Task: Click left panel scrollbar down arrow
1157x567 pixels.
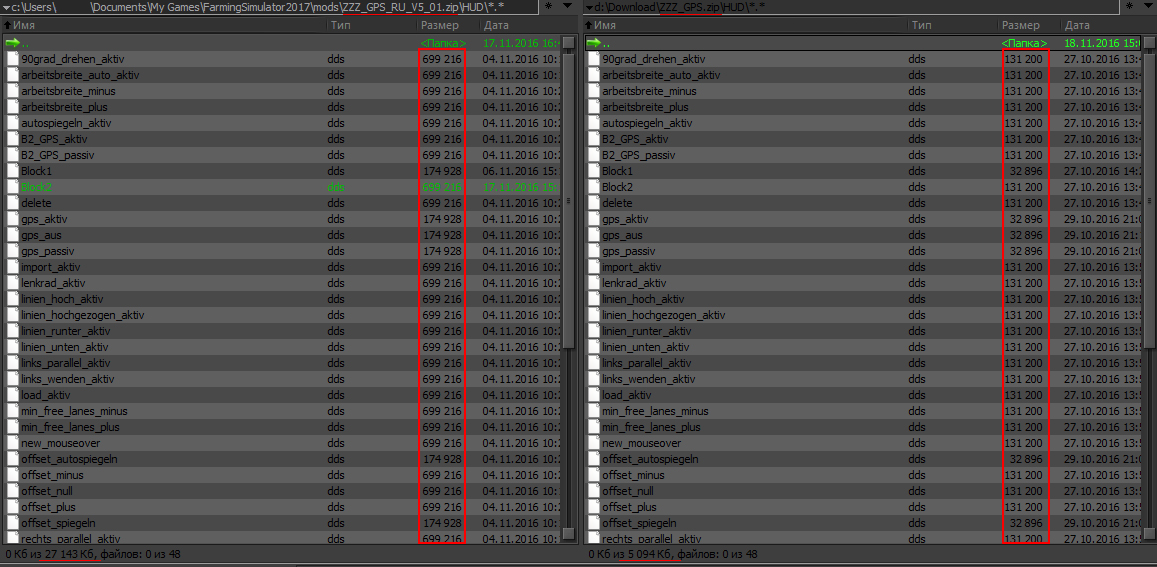Action: 568,535
